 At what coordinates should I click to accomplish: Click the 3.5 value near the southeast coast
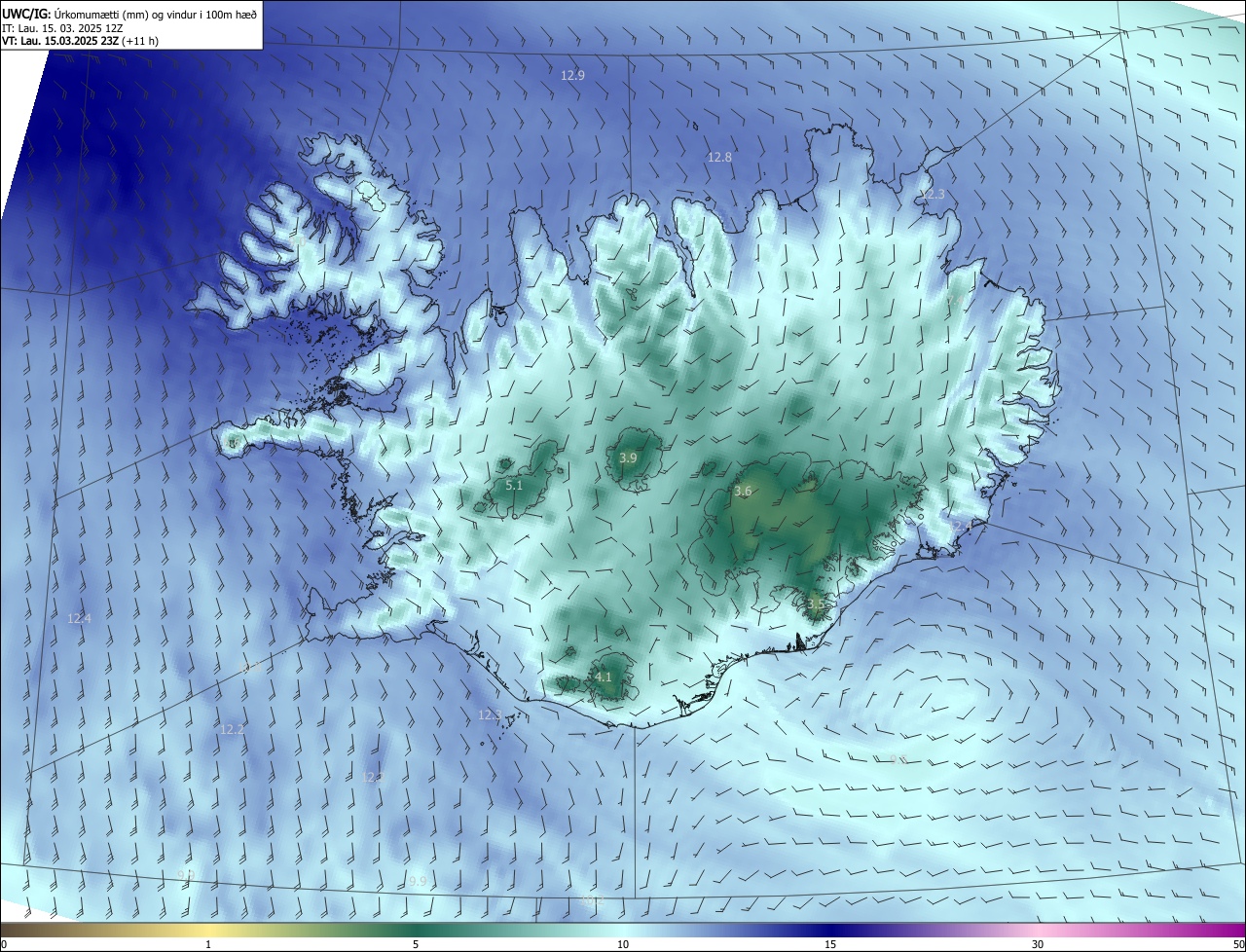[x=817, y=604]
